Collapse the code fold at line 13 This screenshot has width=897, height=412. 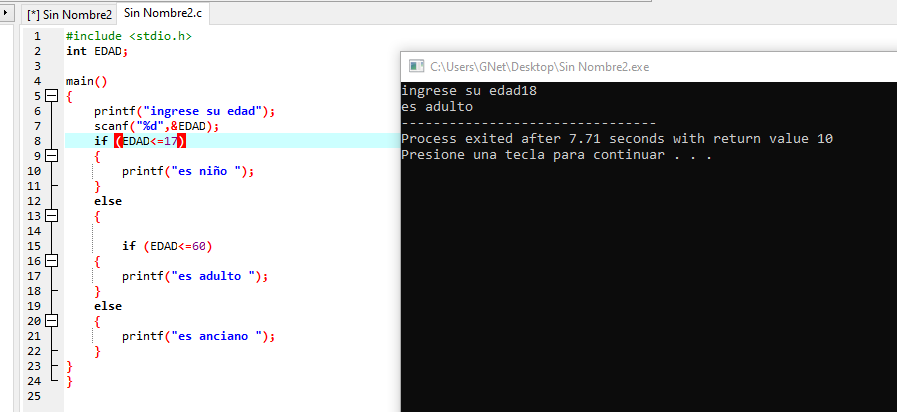52,216
